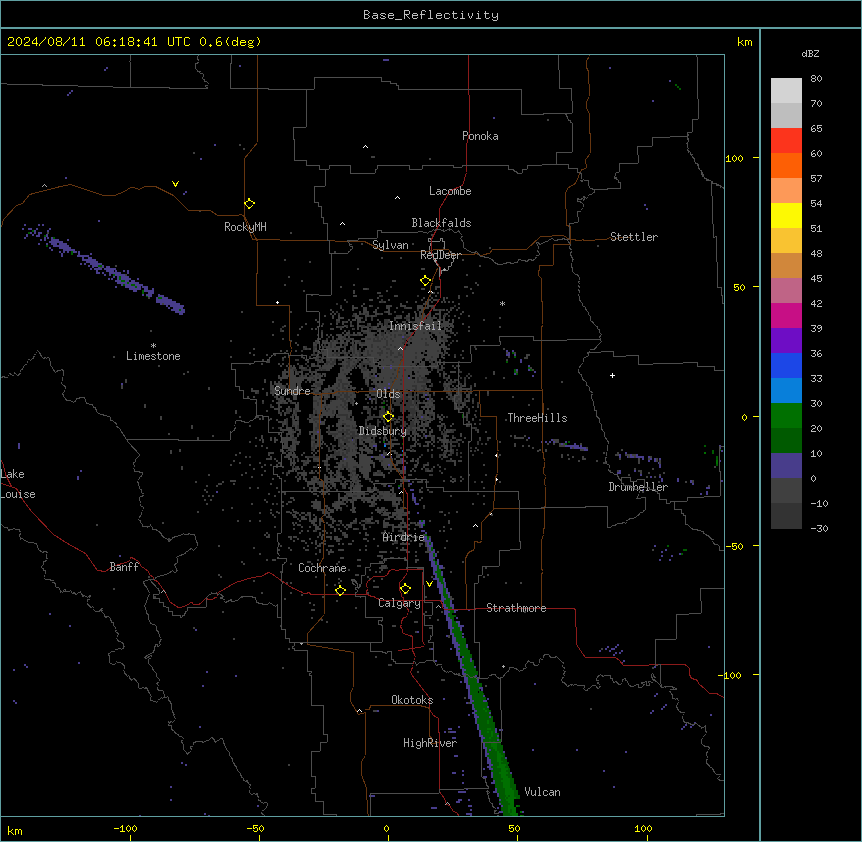The image size is (862, 842).
Task: Click the Lacombe city label
Action: click(x=450, y=191)
